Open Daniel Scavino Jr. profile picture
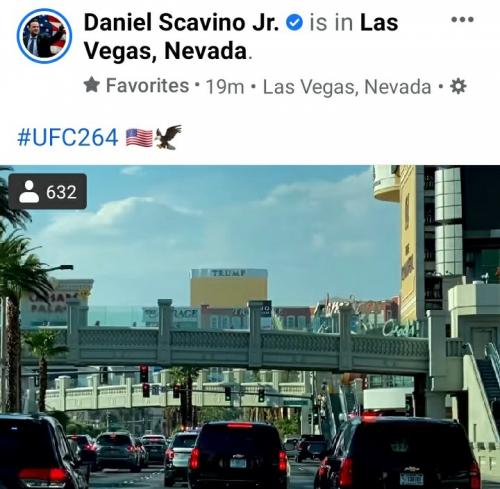Screen dimensions: 500x489 (44, 36)
